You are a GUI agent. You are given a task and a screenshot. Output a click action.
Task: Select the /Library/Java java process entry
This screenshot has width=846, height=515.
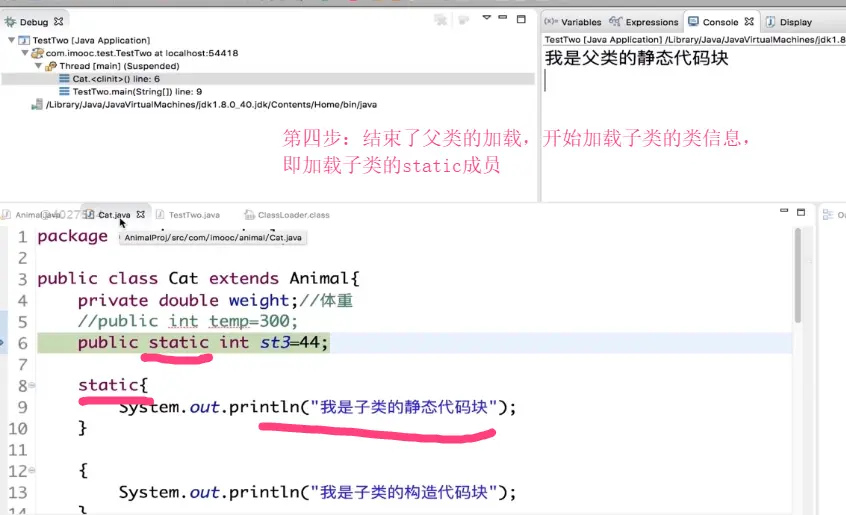(x=211, y=105)
